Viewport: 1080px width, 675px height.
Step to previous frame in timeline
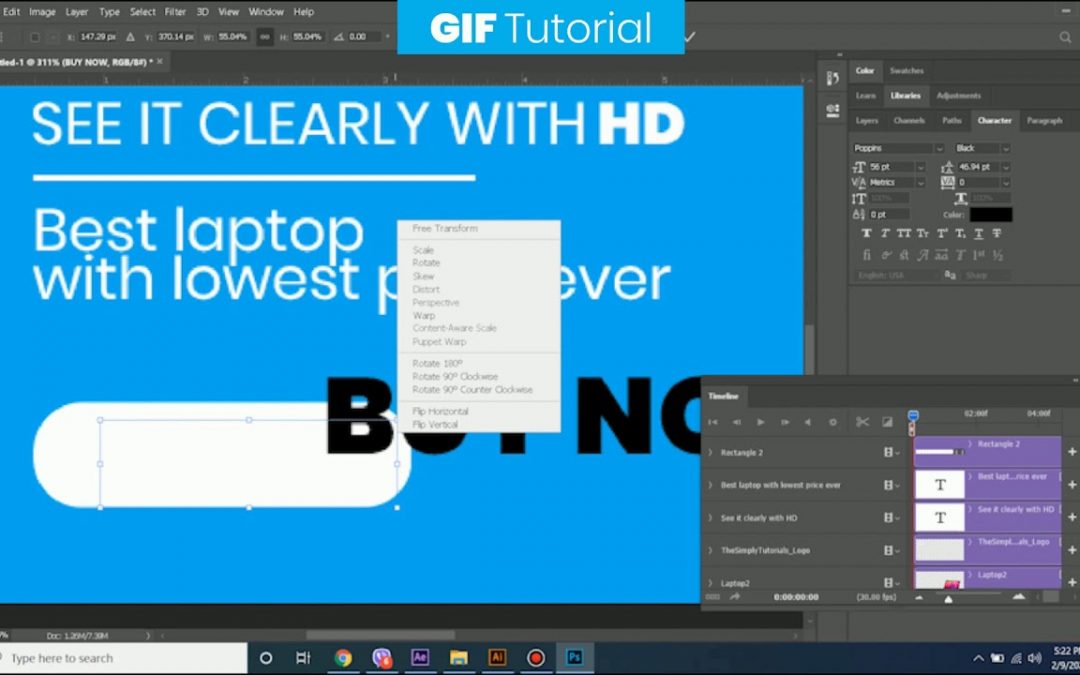(737, 422)
